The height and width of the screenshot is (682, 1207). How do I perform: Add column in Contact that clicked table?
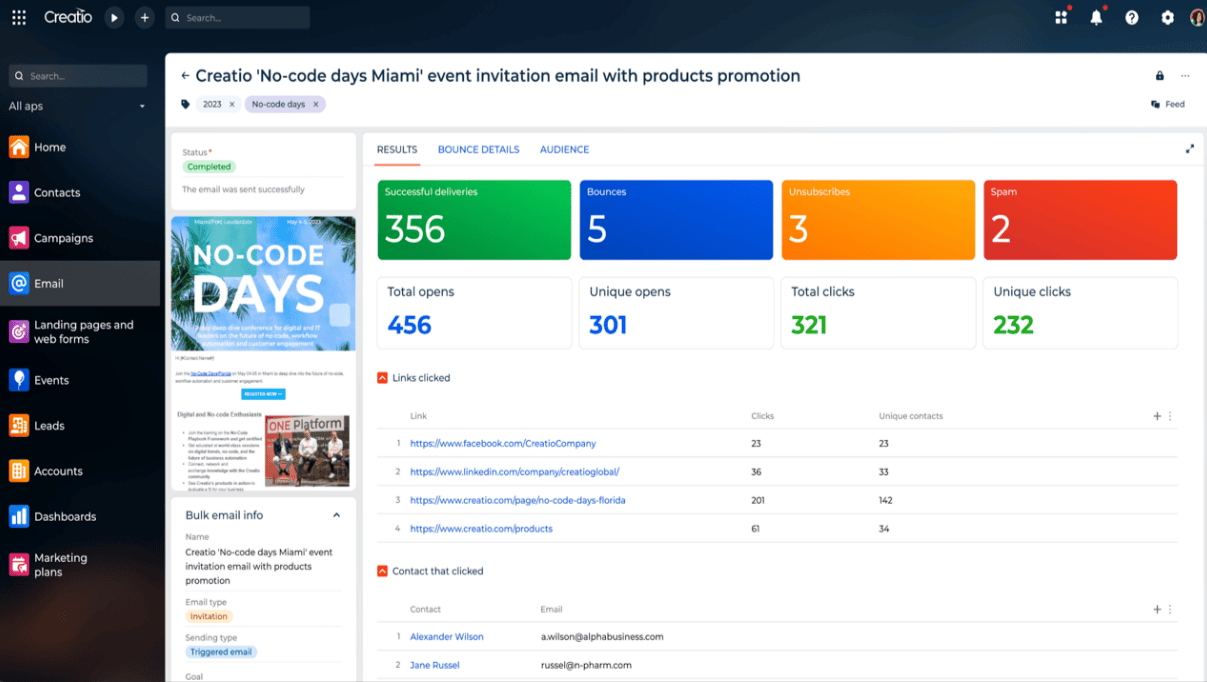1157,609
